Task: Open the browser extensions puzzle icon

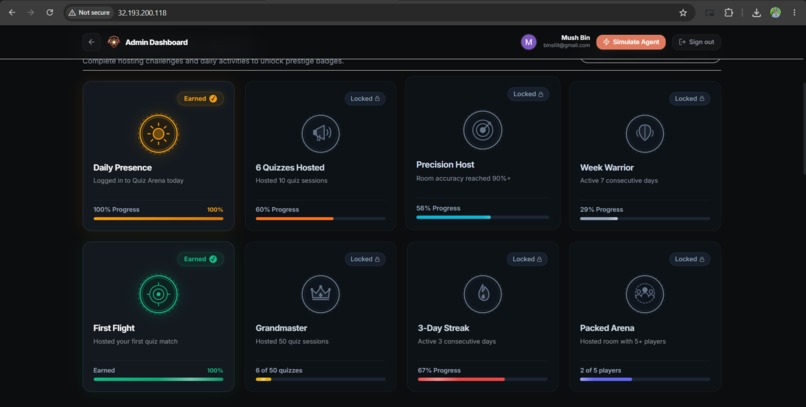Action: click(728, 13)
